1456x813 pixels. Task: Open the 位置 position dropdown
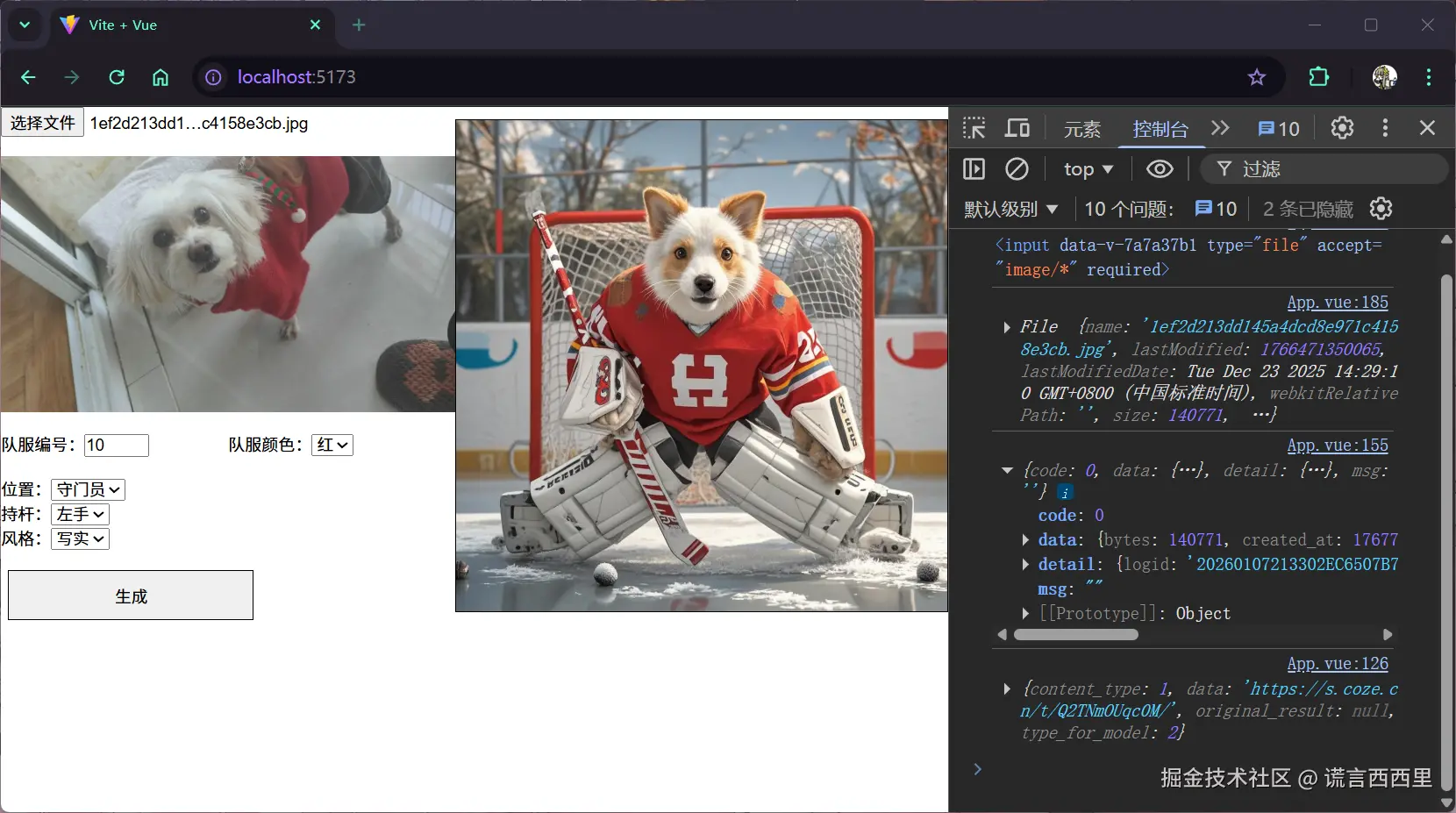pyautogui.click(x=89, y=489)
